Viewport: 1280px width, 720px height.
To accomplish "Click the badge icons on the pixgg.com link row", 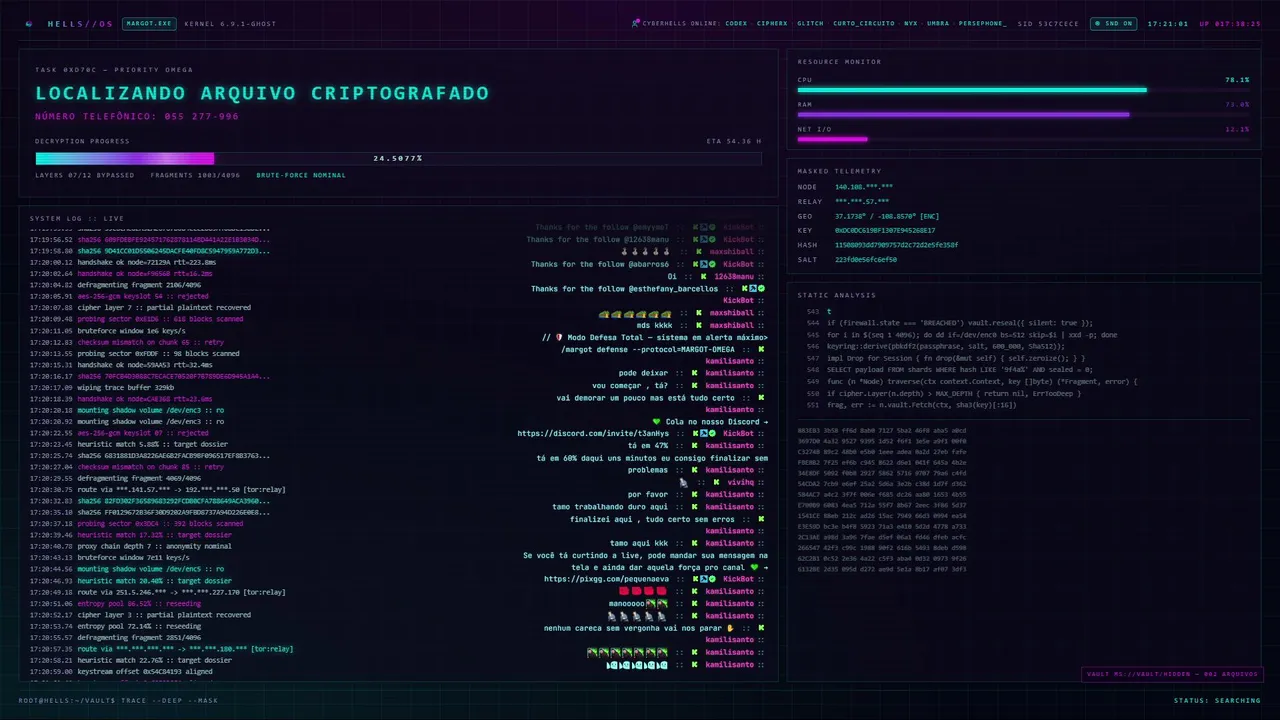I will (x=703, y=579).
